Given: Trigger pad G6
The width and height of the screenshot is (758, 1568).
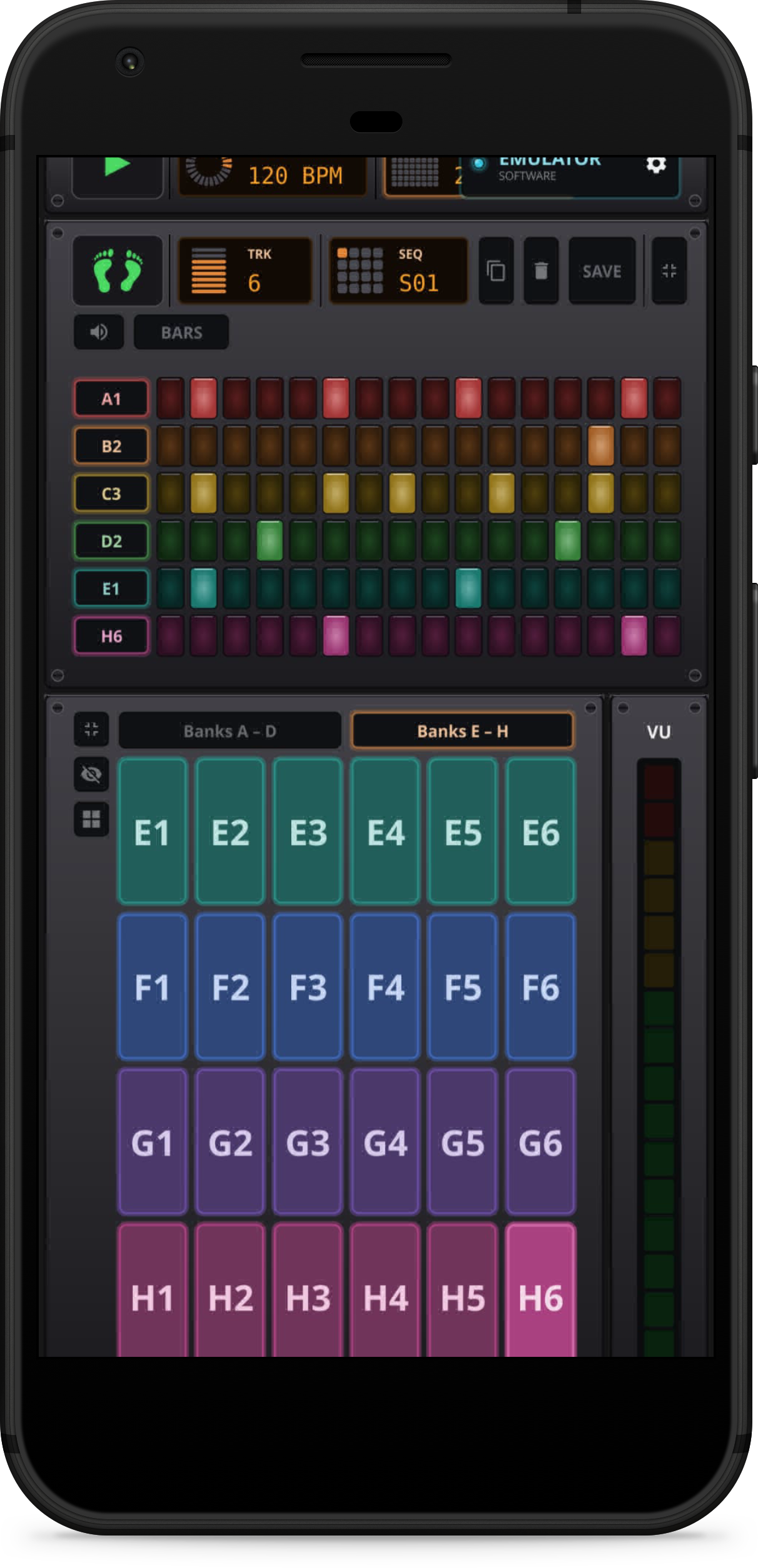Looking at the screenshot, I should (x=540, y=1141).
